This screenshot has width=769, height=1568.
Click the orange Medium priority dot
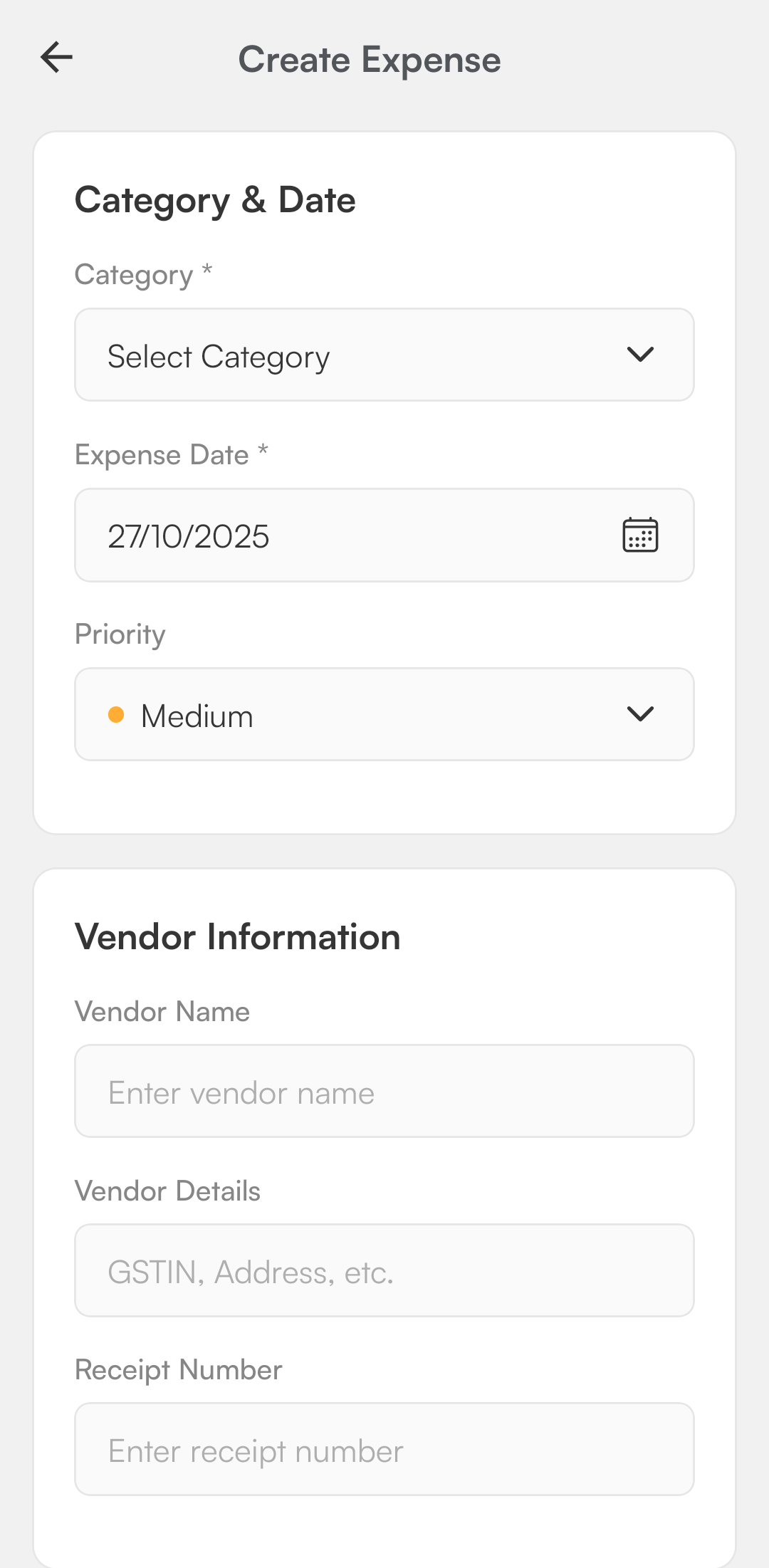point(116,715)
